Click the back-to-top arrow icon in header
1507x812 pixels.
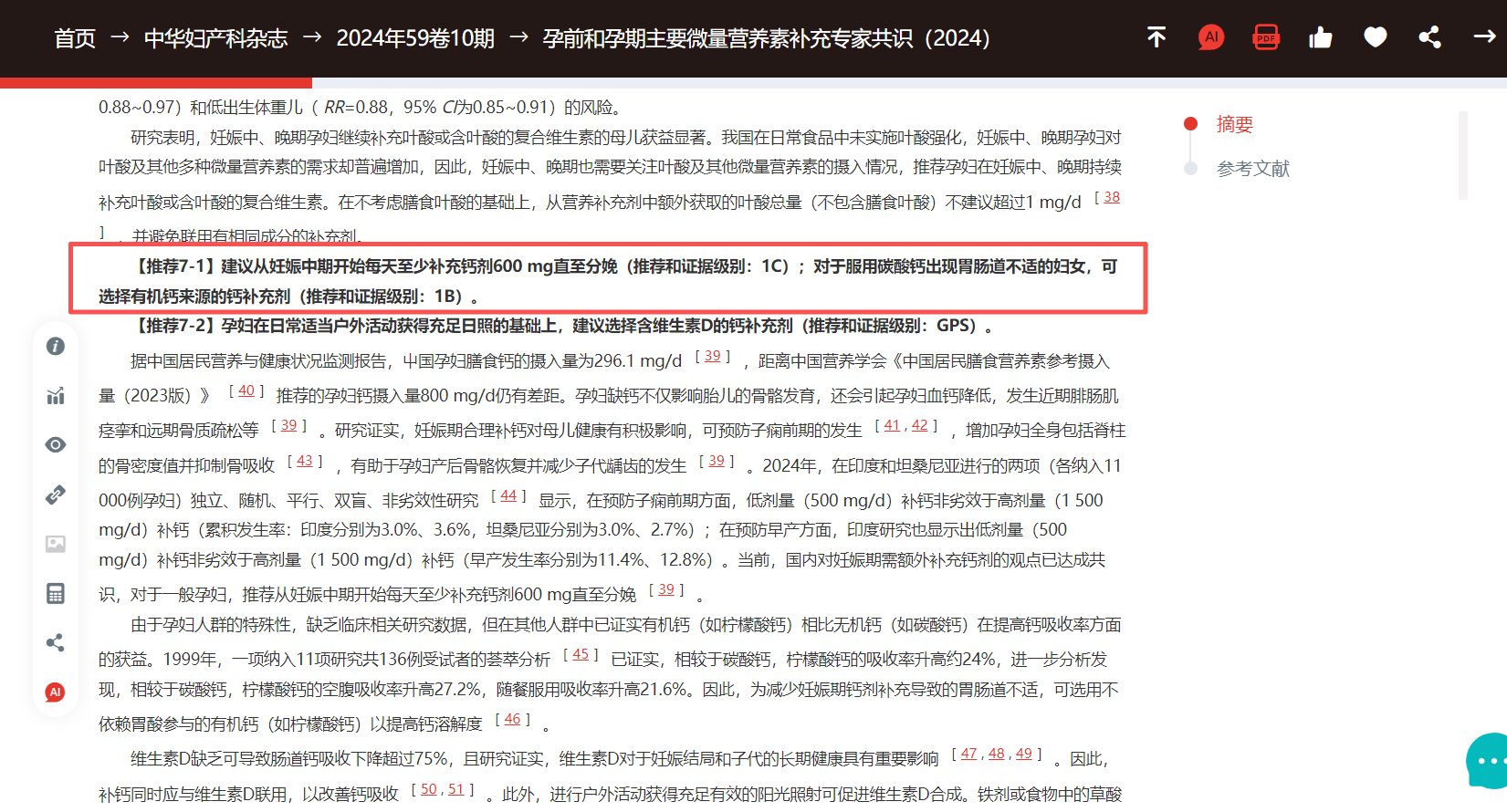click(x=1156, y=37)
